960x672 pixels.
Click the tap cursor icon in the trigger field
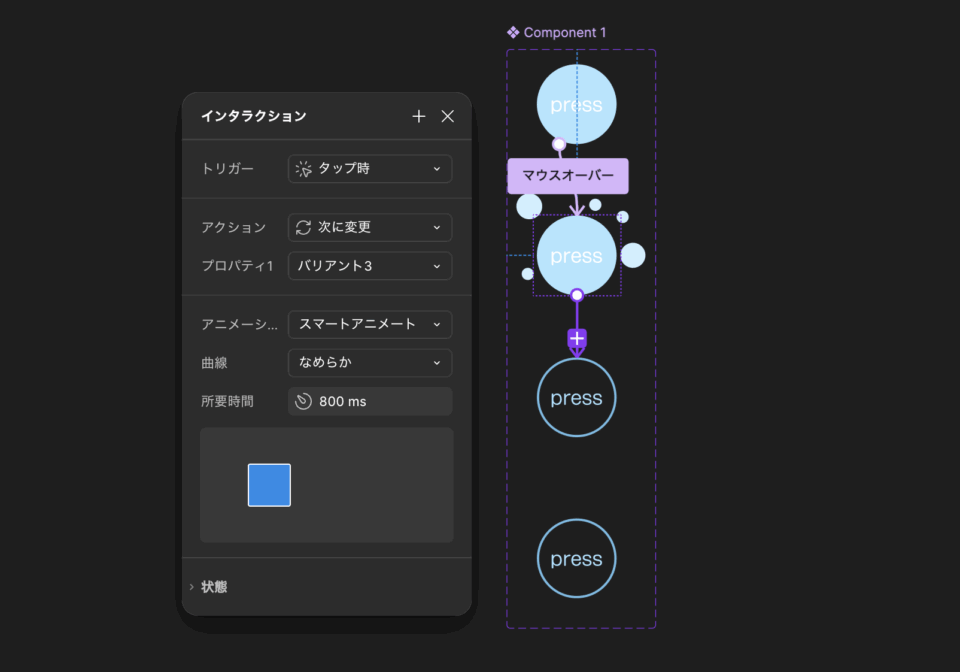(x=304, y=169)
